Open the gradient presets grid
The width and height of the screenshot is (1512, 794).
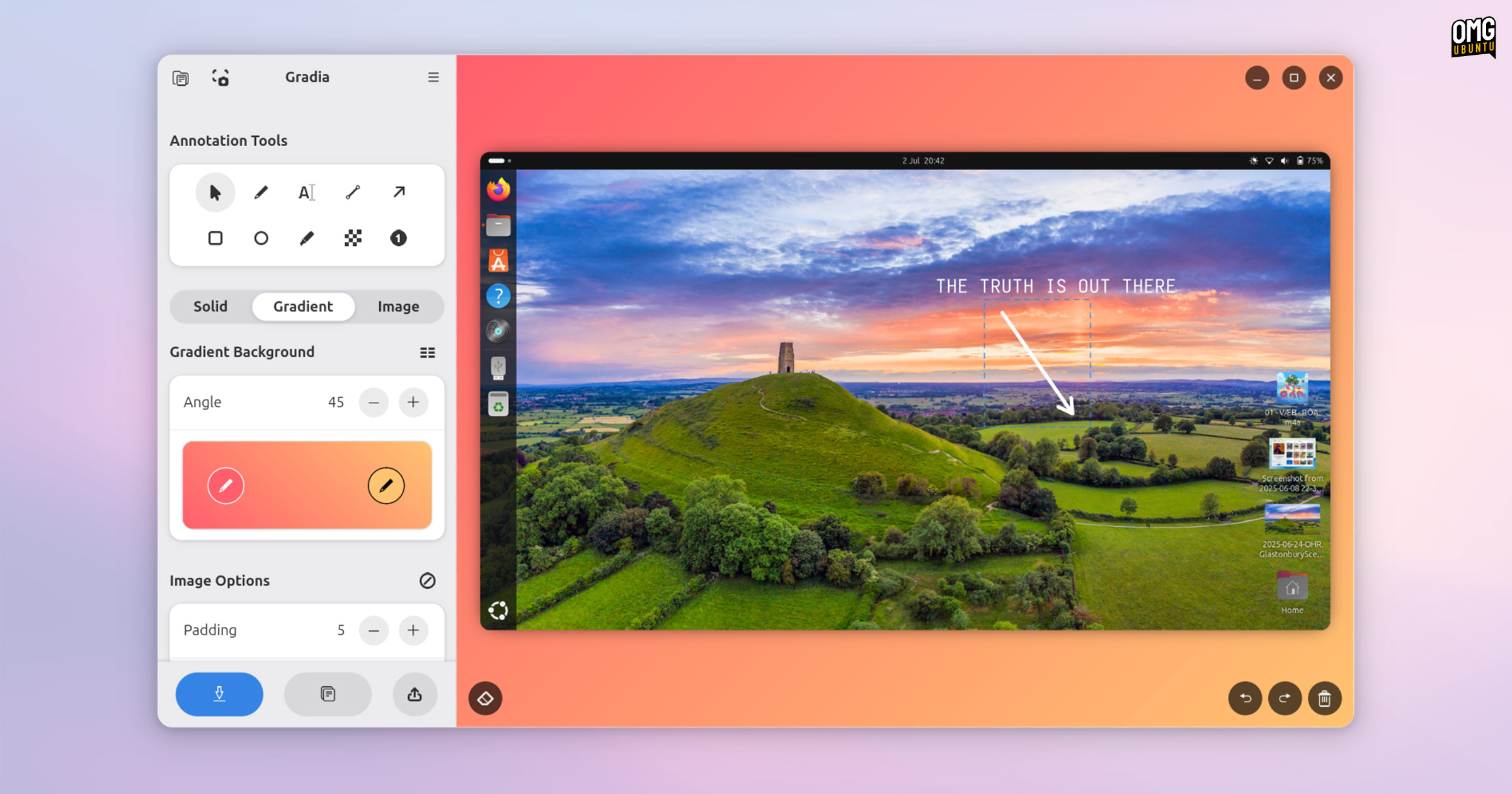click(x=426, y=352)
